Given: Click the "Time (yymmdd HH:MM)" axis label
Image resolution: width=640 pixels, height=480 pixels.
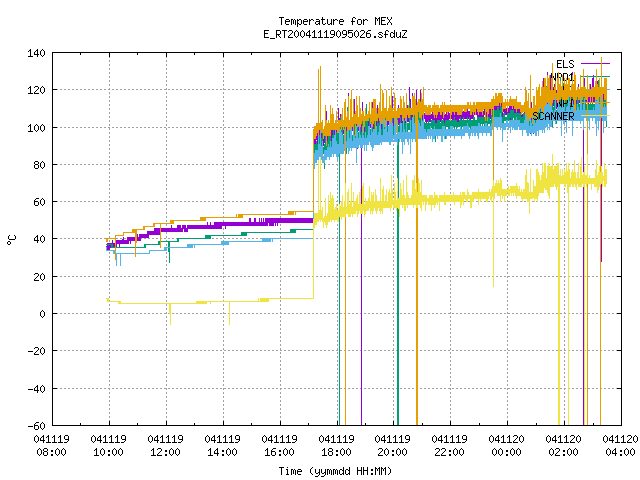Looking at the screenshot, I should click(x=335, y=471).
